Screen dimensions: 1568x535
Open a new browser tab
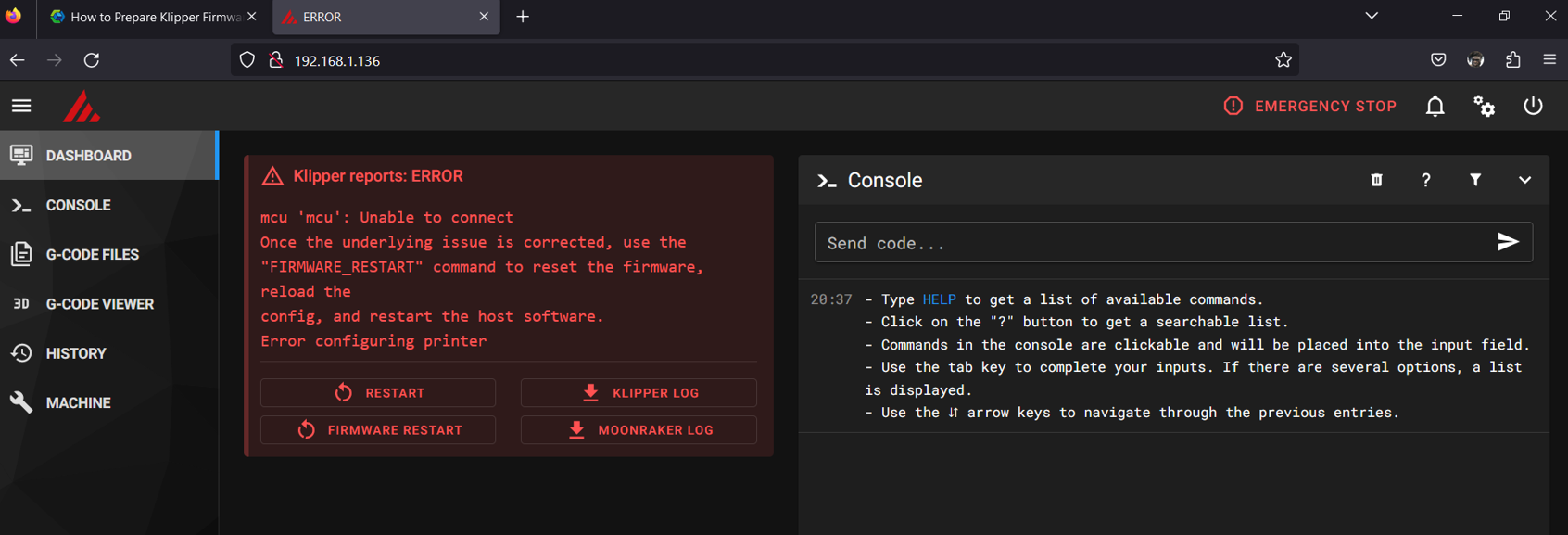(523, 17)
